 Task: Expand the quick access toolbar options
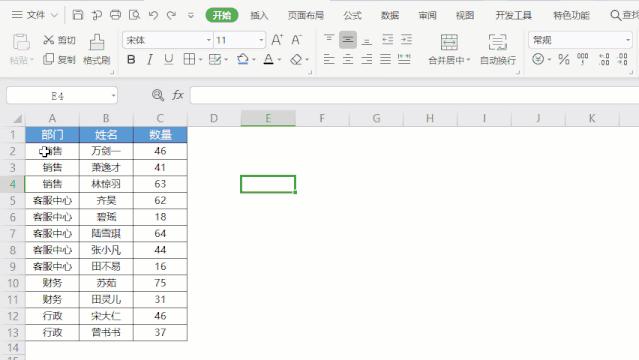tap(190, 15)
